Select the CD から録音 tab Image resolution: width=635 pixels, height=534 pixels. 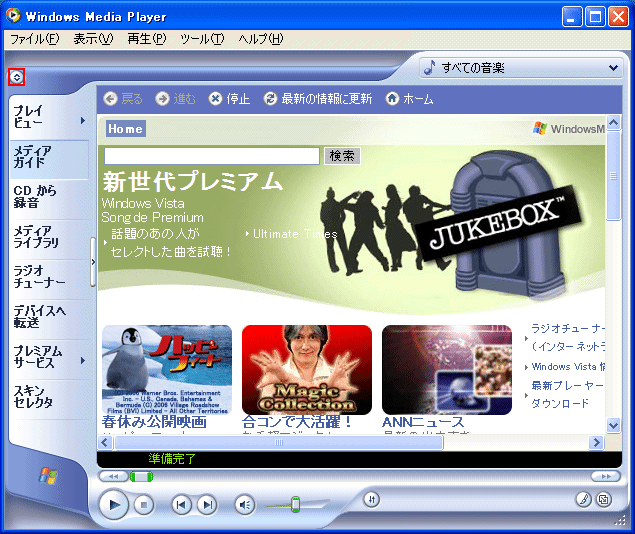coord(49,199)
